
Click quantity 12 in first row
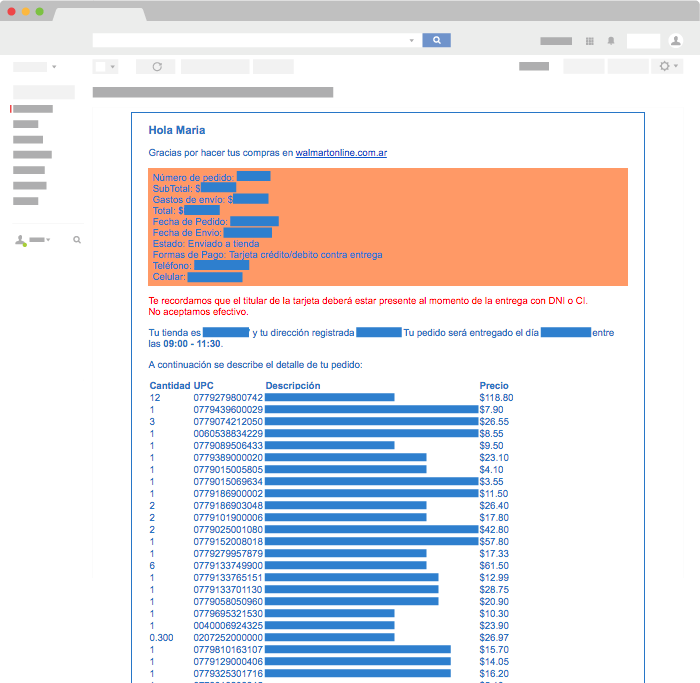154,398
